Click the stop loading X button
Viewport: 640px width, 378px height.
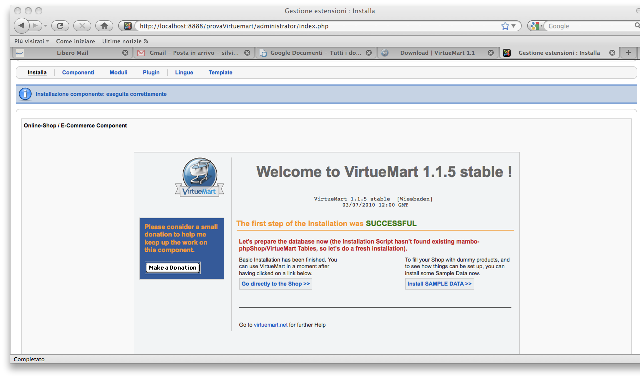[82, 26]
